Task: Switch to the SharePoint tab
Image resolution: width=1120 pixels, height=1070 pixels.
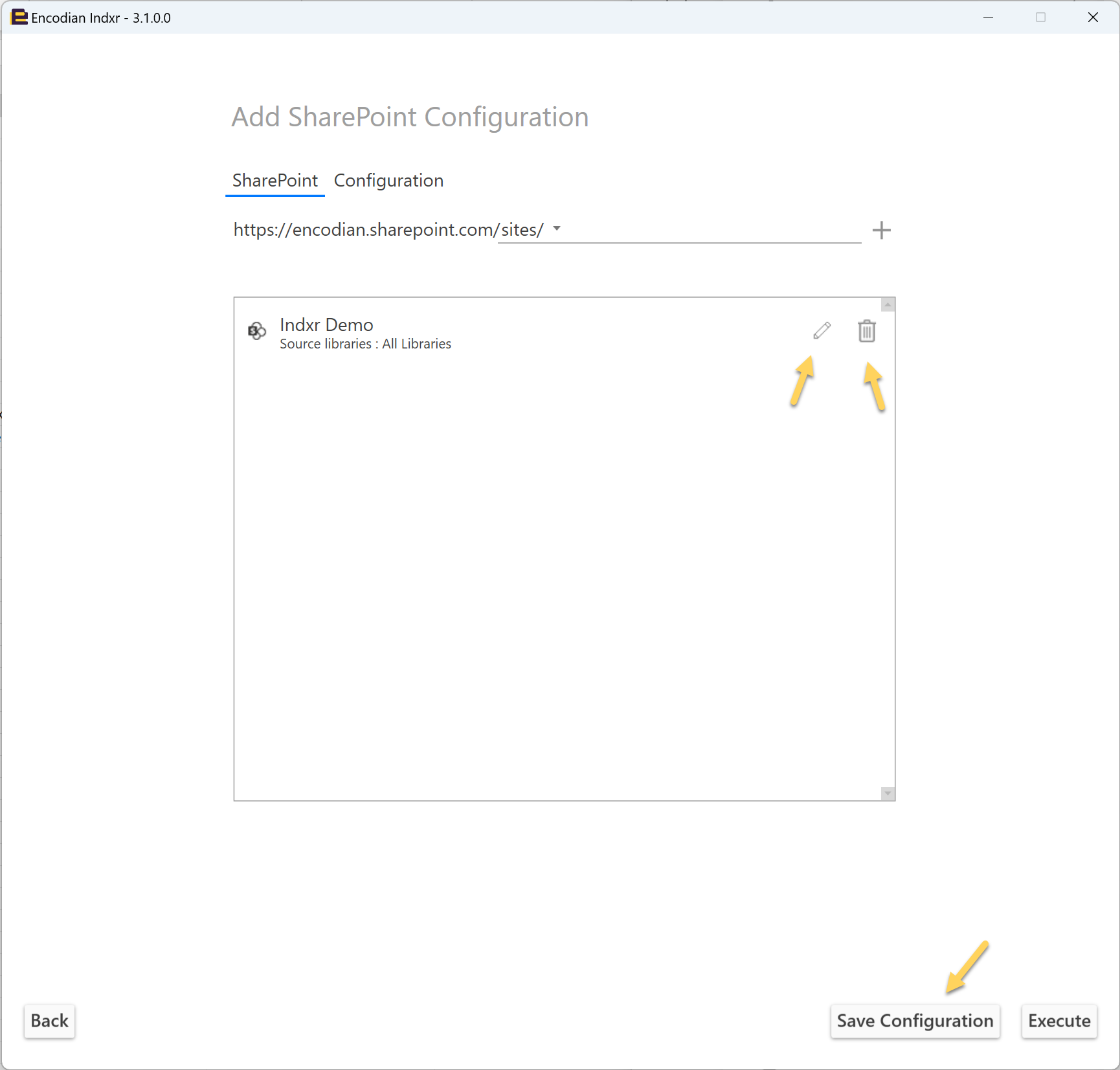Action: tap(275, 181)
